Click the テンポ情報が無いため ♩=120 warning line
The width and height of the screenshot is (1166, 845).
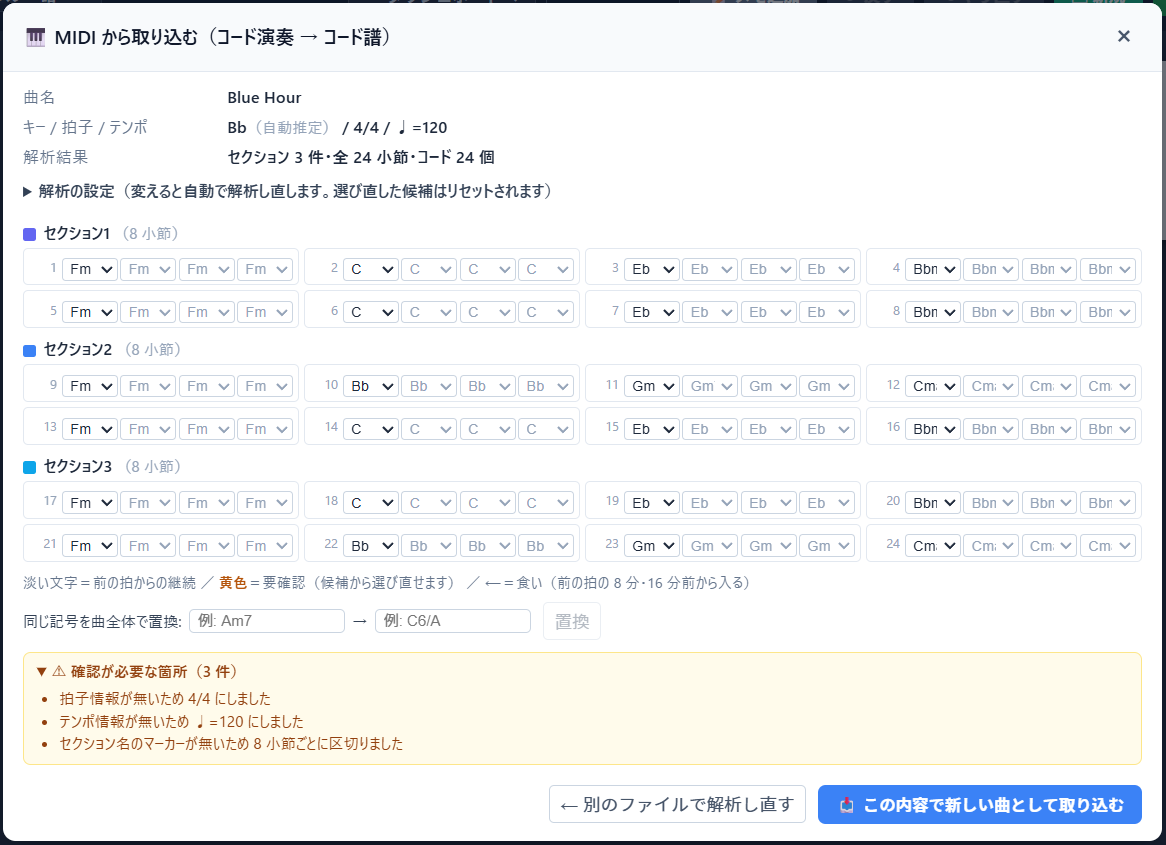181,721
